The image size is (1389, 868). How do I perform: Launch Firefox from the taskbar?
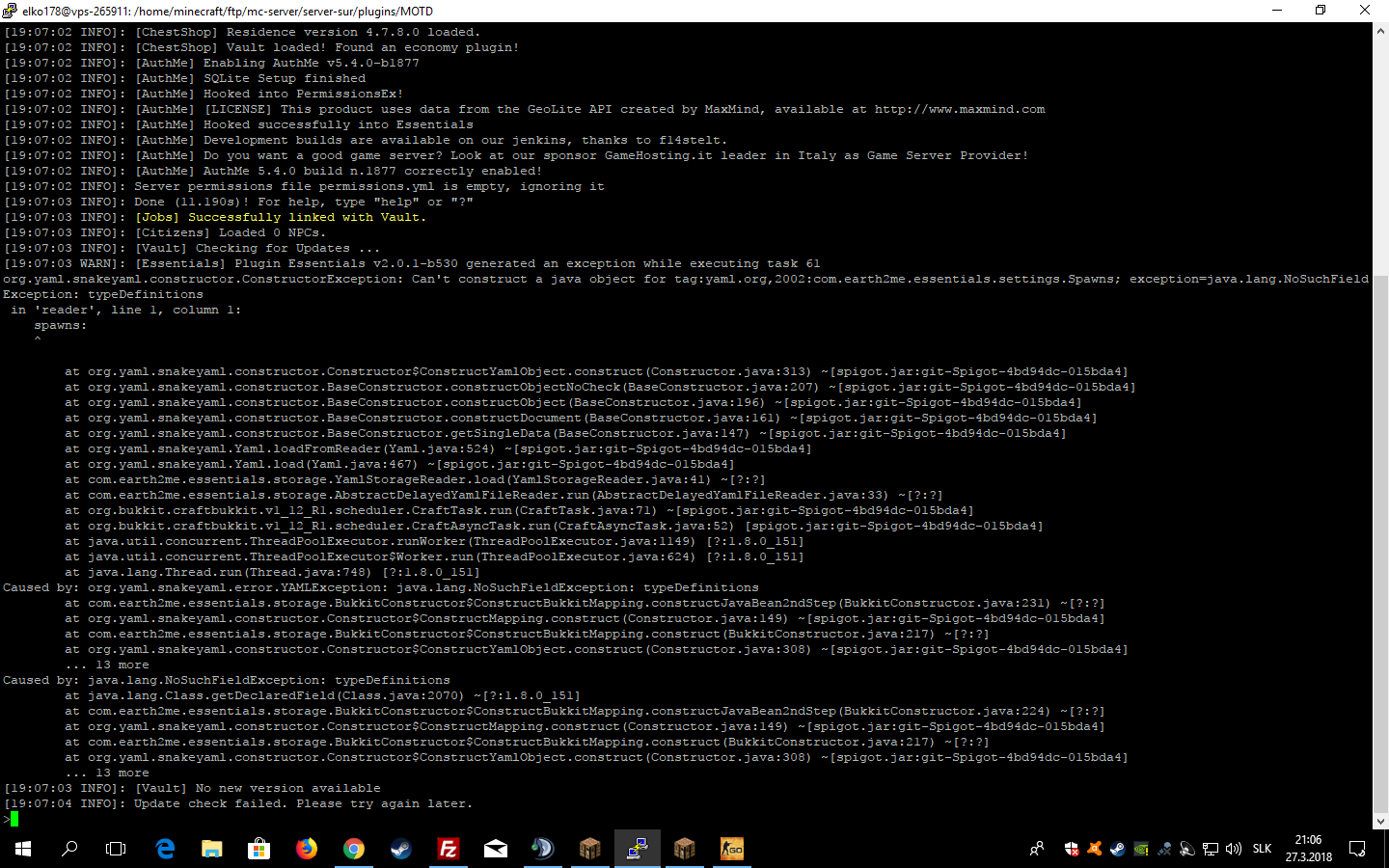307,849
